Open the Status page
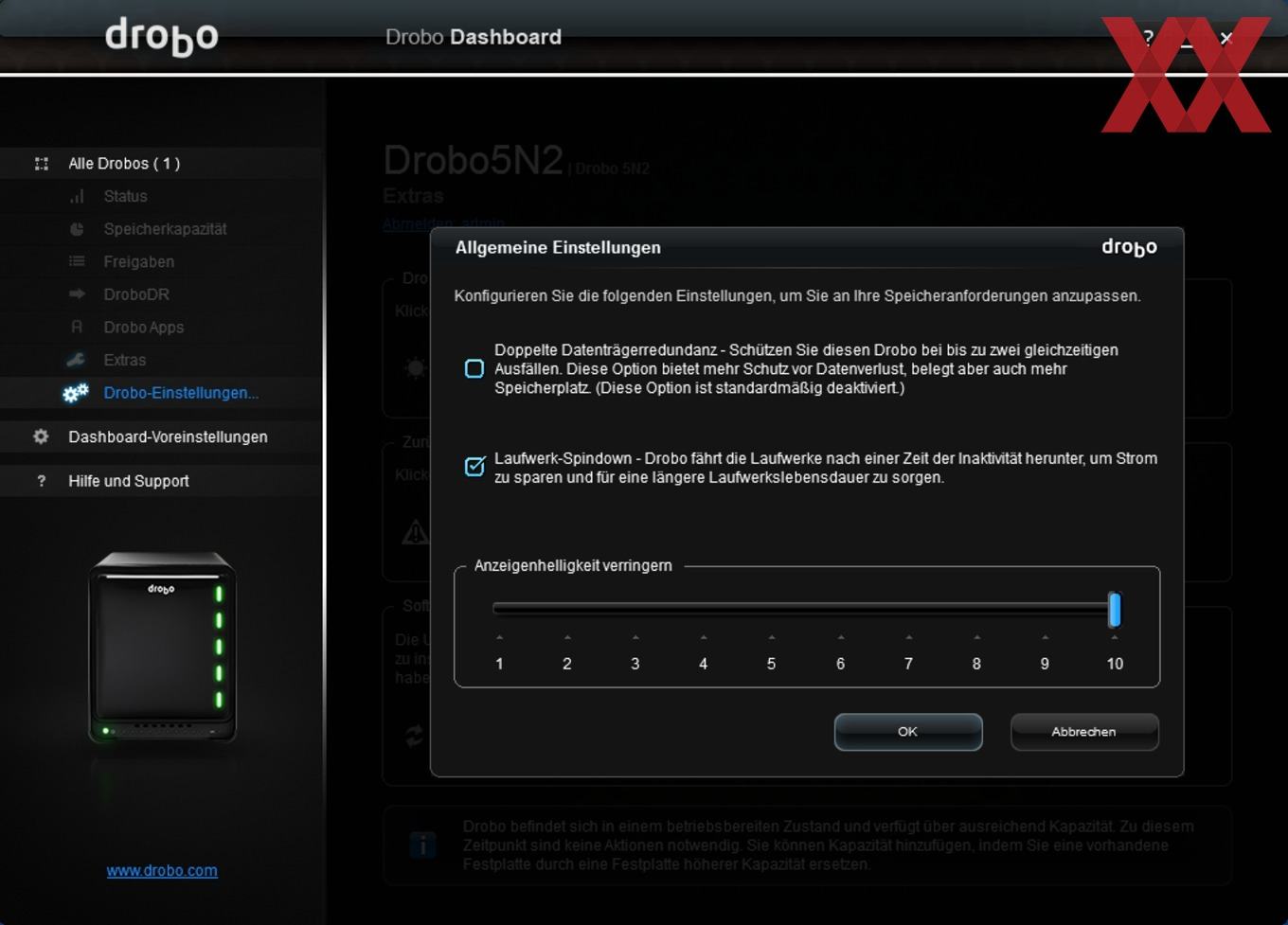 pyautogui.click(x=125, y=196)
